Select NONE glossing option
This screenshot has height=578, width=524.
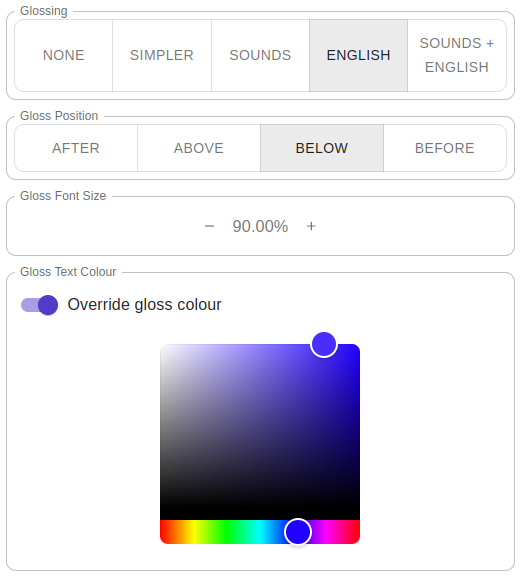coord(63,55)
